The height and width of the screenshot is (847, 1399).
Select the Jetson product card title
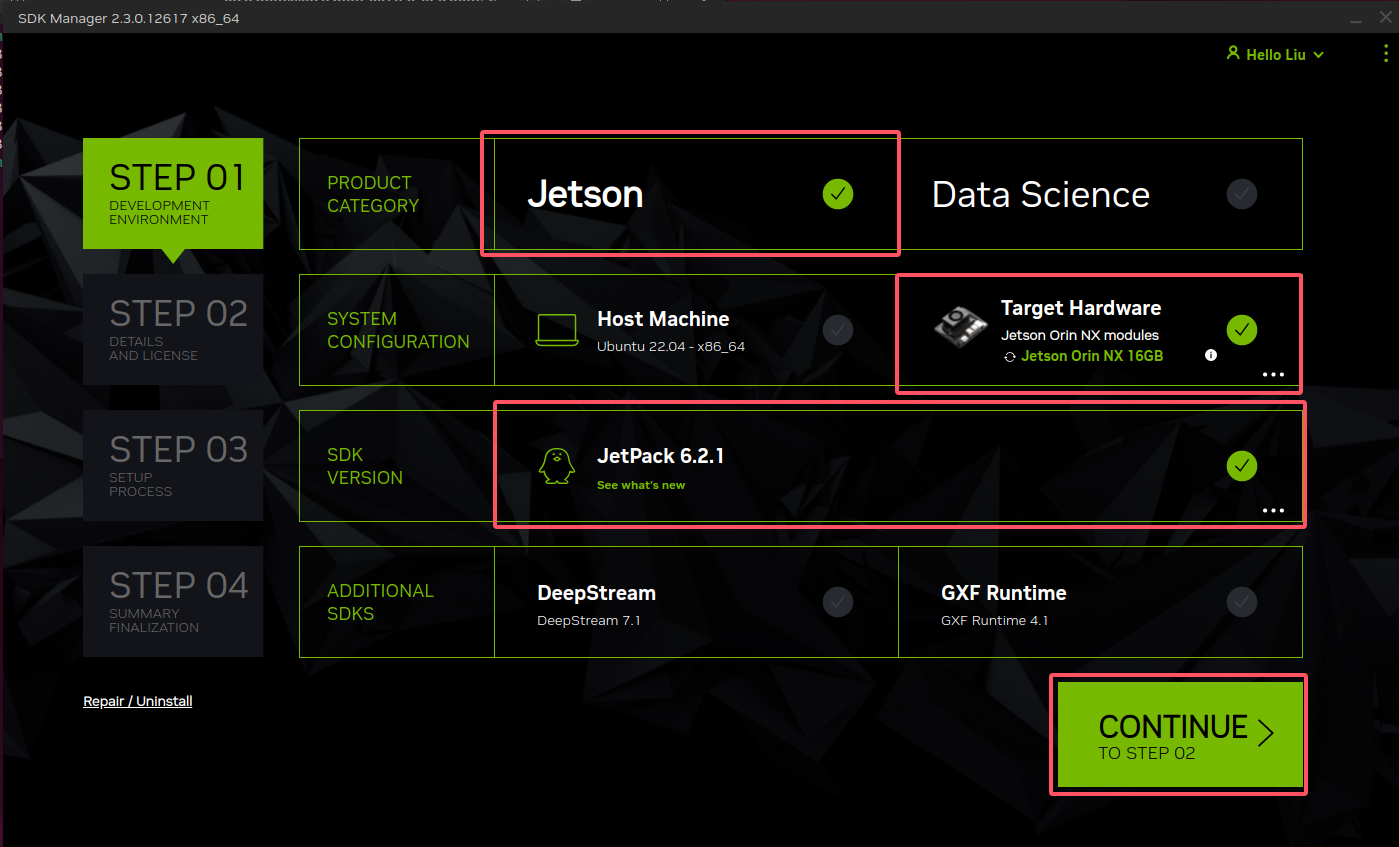[585, 194]
